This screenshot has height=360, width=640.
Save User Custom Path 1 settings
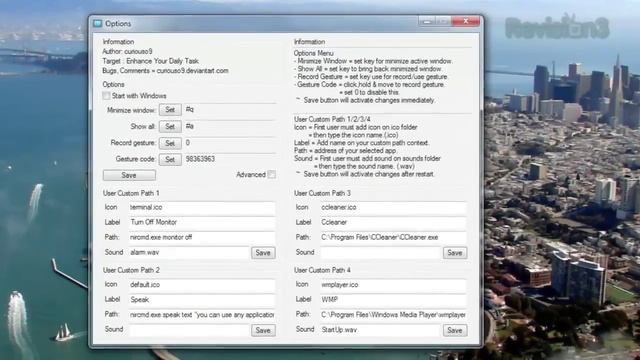(263, 253)
